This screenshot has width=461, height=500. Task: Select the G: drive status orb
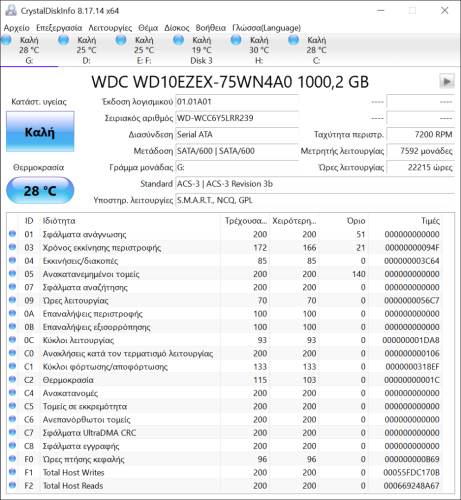6,40
